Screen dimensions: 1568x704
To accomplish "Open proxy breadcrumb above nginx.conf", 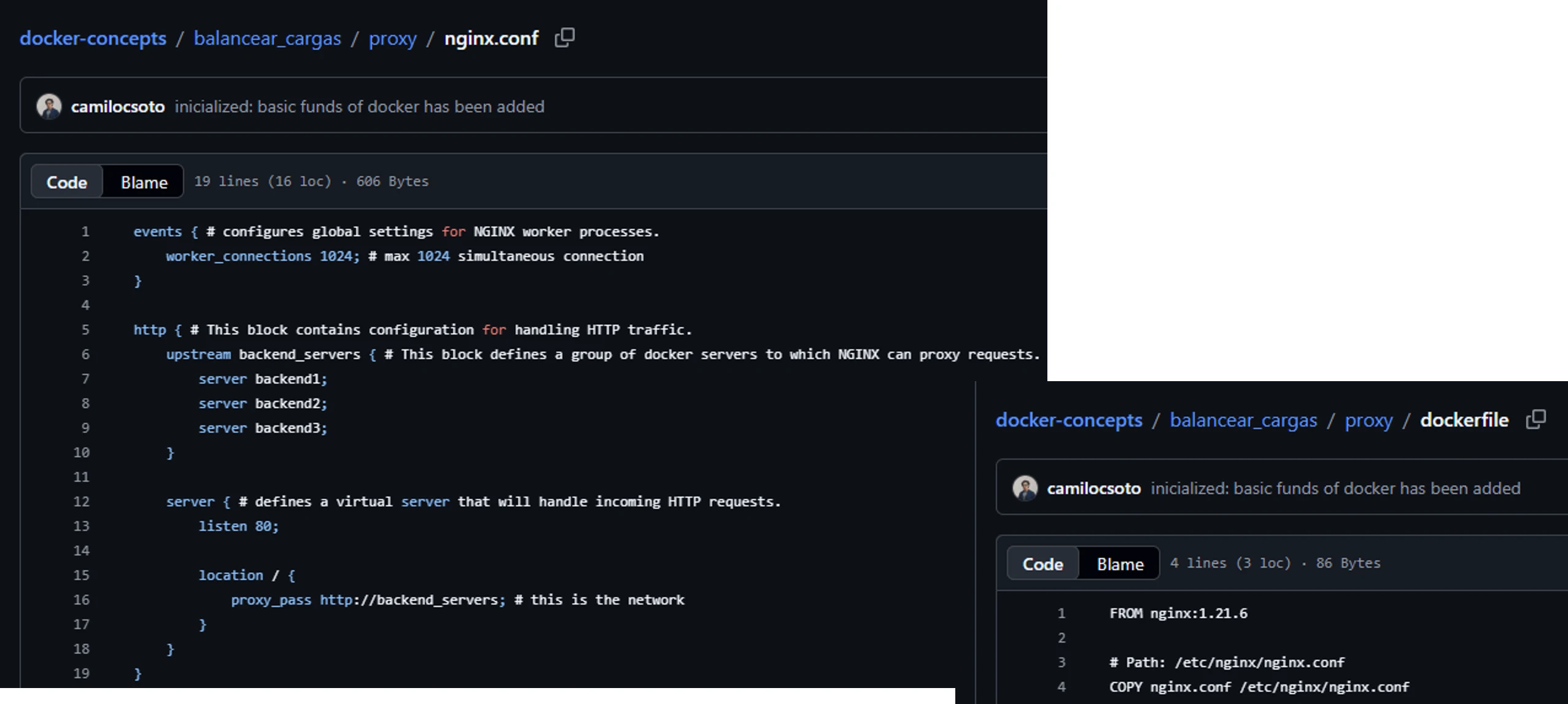I will 392,39.
